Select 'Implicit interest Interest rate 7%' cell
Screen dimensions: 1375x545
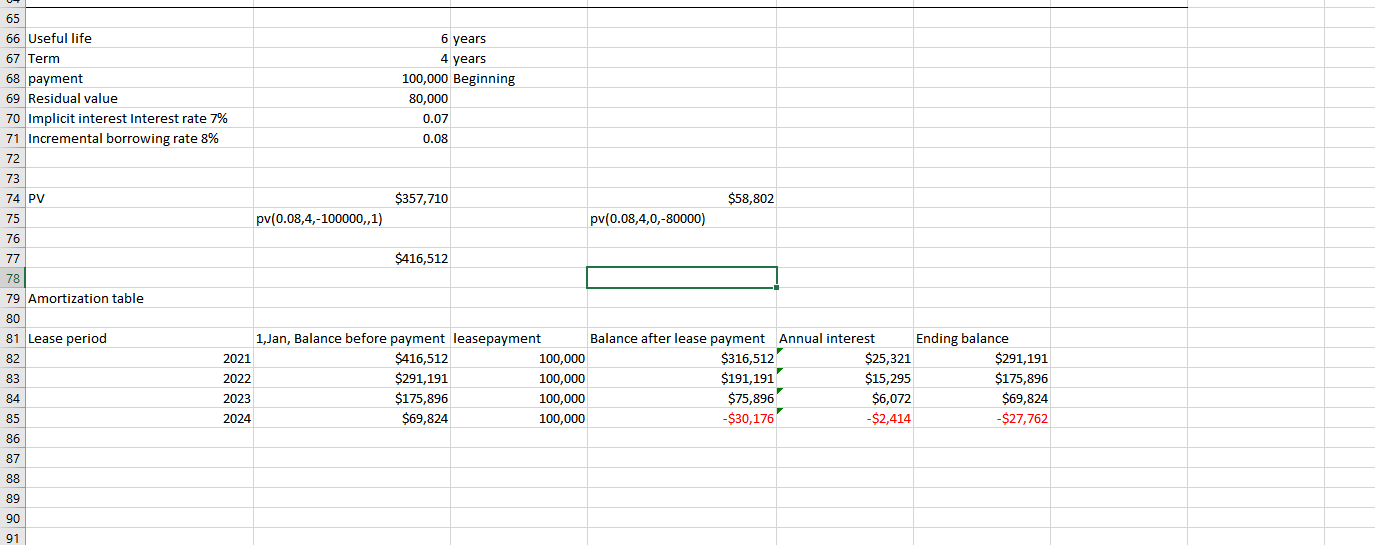pos(139,118)
